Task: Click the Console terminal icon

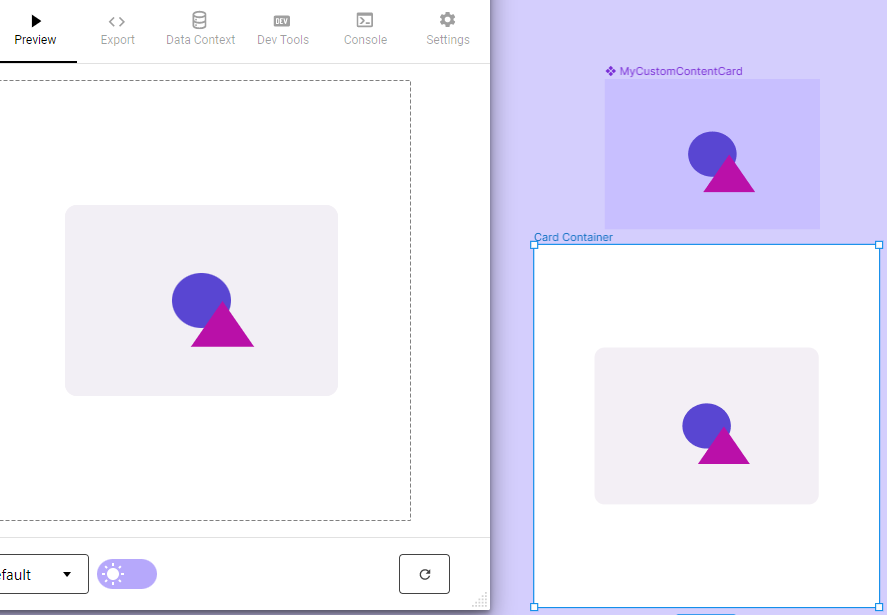Action: tap(365, 20)
